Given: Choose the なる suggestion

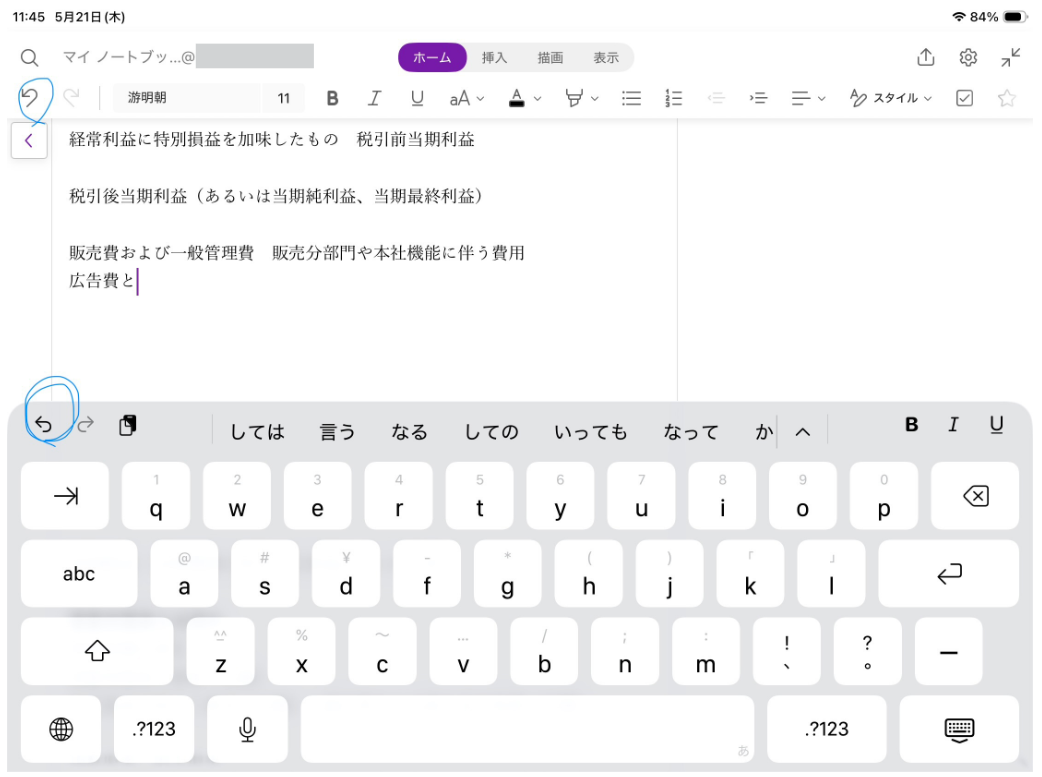Looking at the screenshot, I should (409, 432).
